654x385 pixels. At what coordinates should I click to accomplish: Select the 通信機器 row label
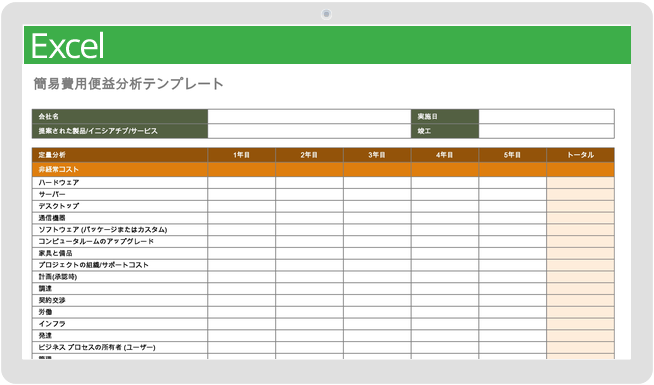coord(120,218)
